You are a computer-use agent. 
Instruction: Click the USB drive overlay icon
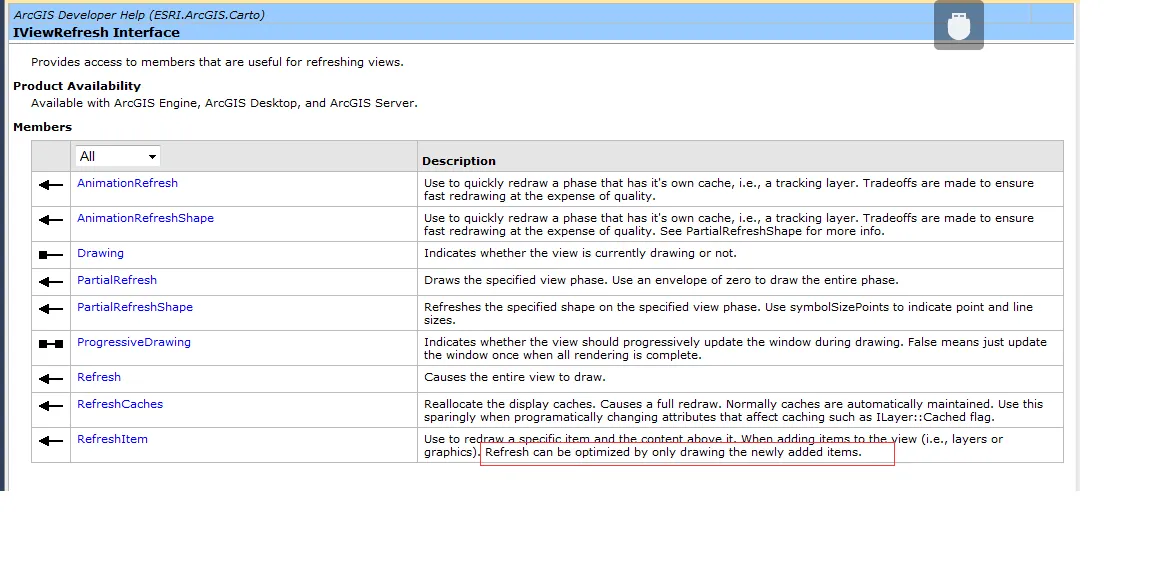(x=959, y=26)
